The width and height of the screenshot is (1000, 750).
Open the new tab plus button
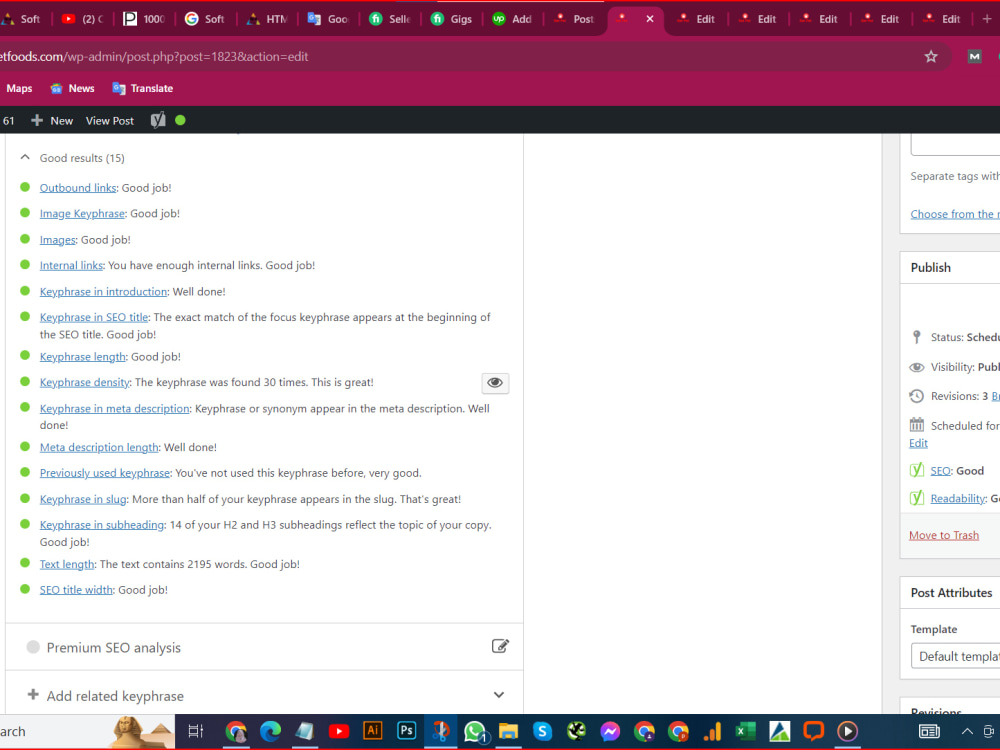coord(987,18)
